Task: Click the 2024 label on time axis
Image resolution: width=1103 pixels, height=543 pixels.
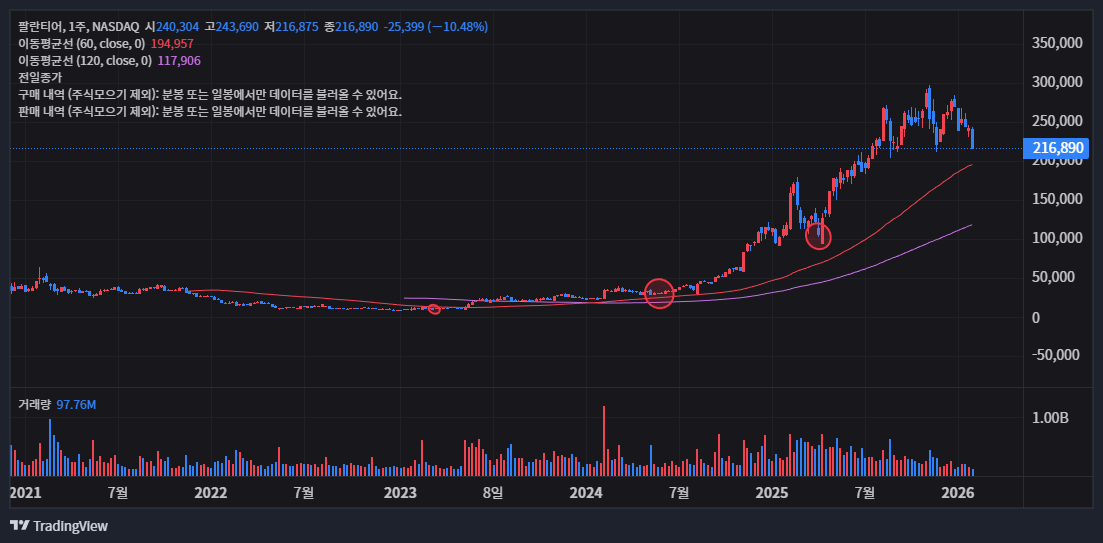Action: 587,492
